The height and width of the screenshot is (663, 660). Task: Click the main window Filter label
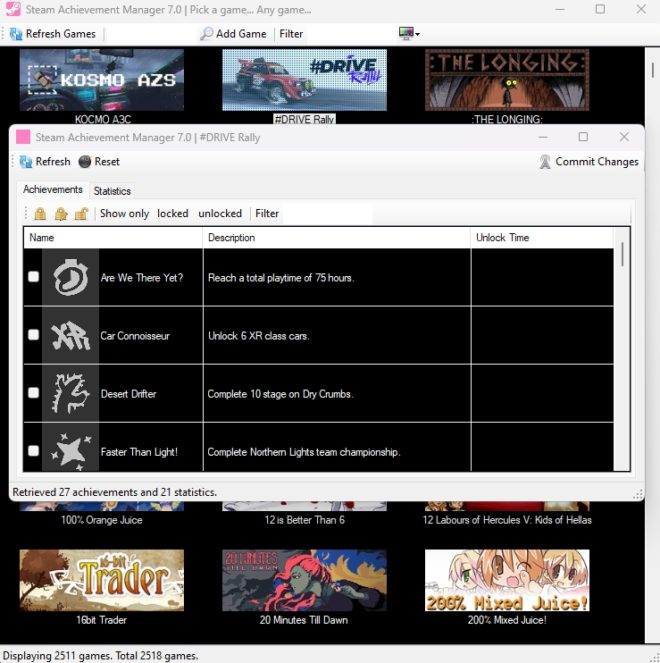(291, 34)
